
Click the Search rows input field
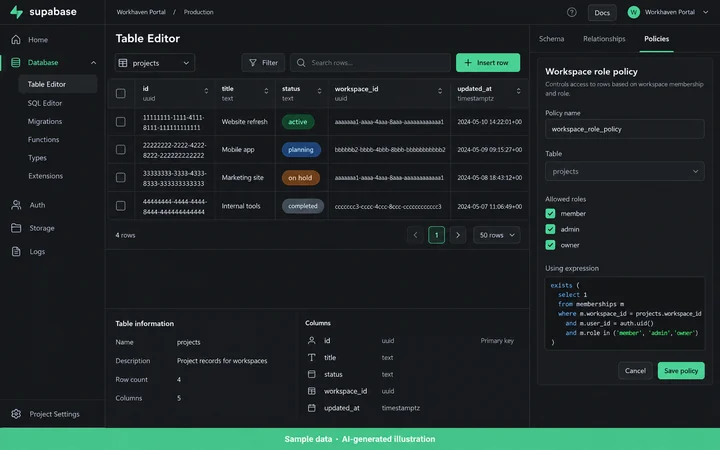[370, 62]
